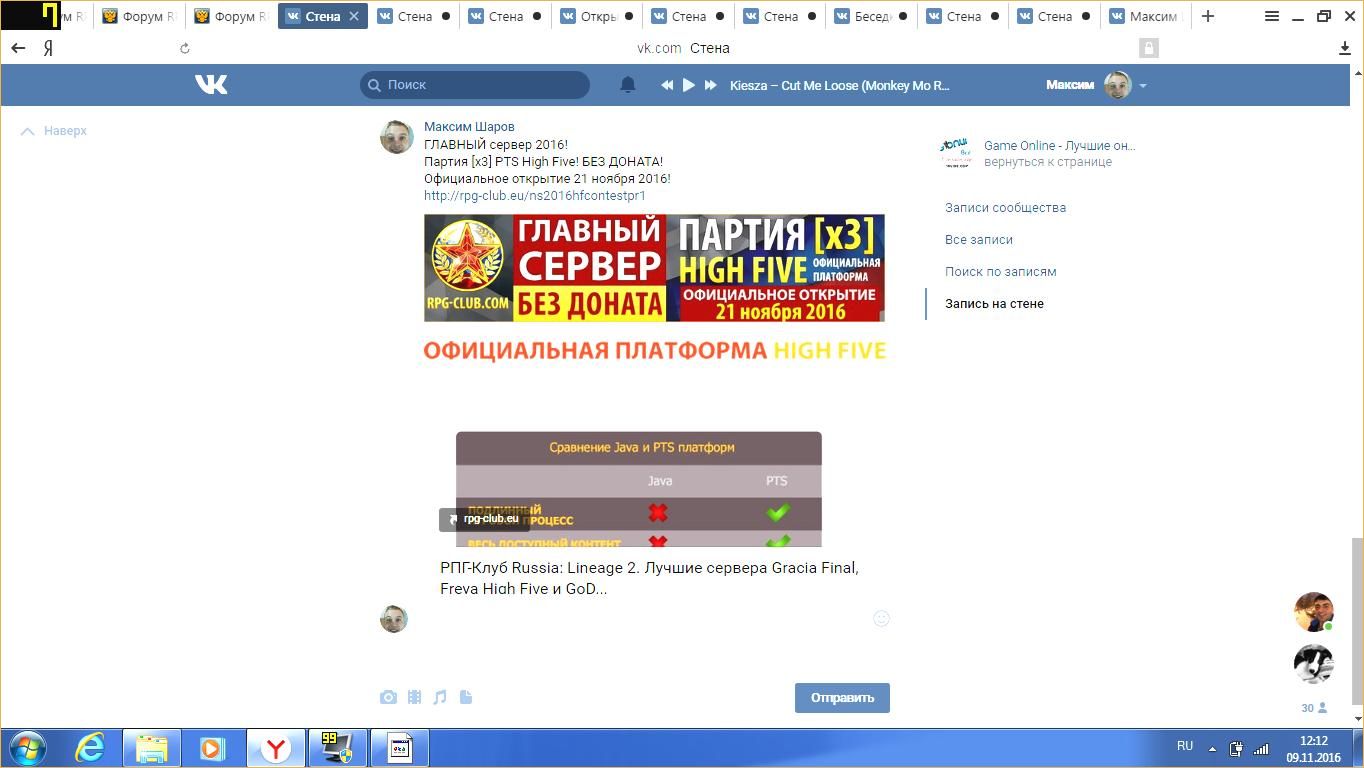Attach audio using the music note icon

point(440,697)
